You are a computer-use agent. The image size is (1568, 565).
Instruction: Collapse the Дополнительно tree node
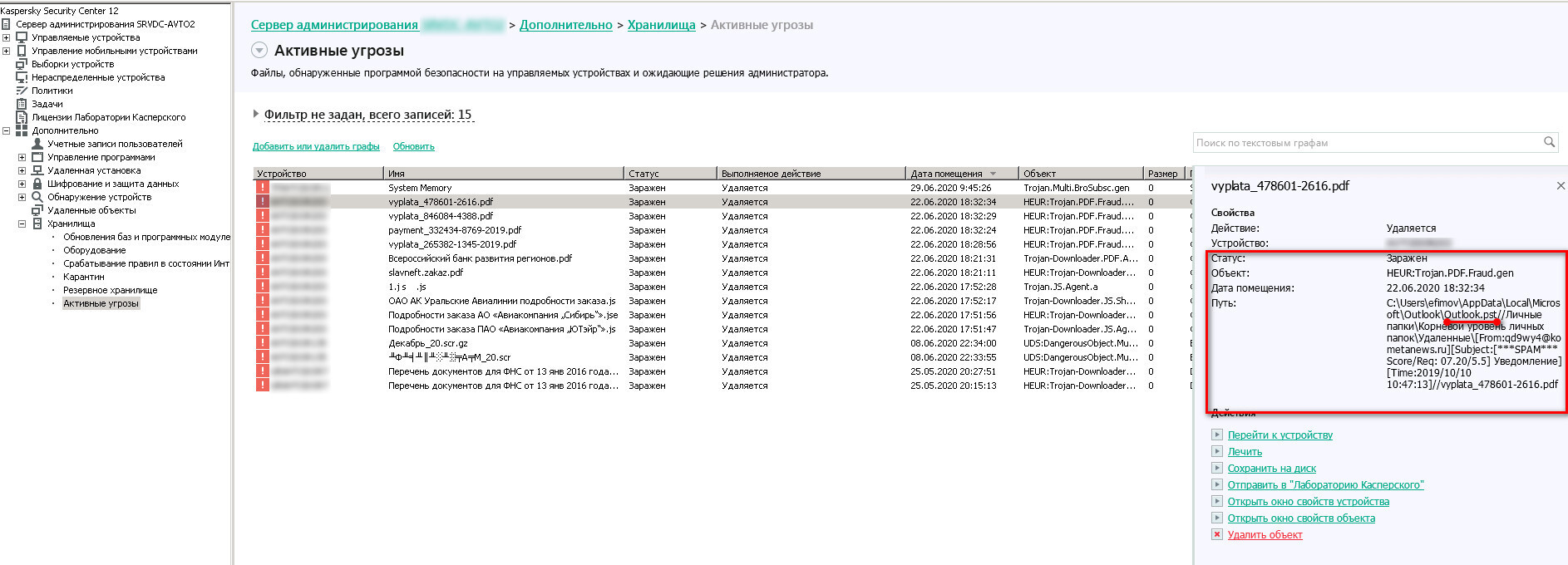point(7,130)
